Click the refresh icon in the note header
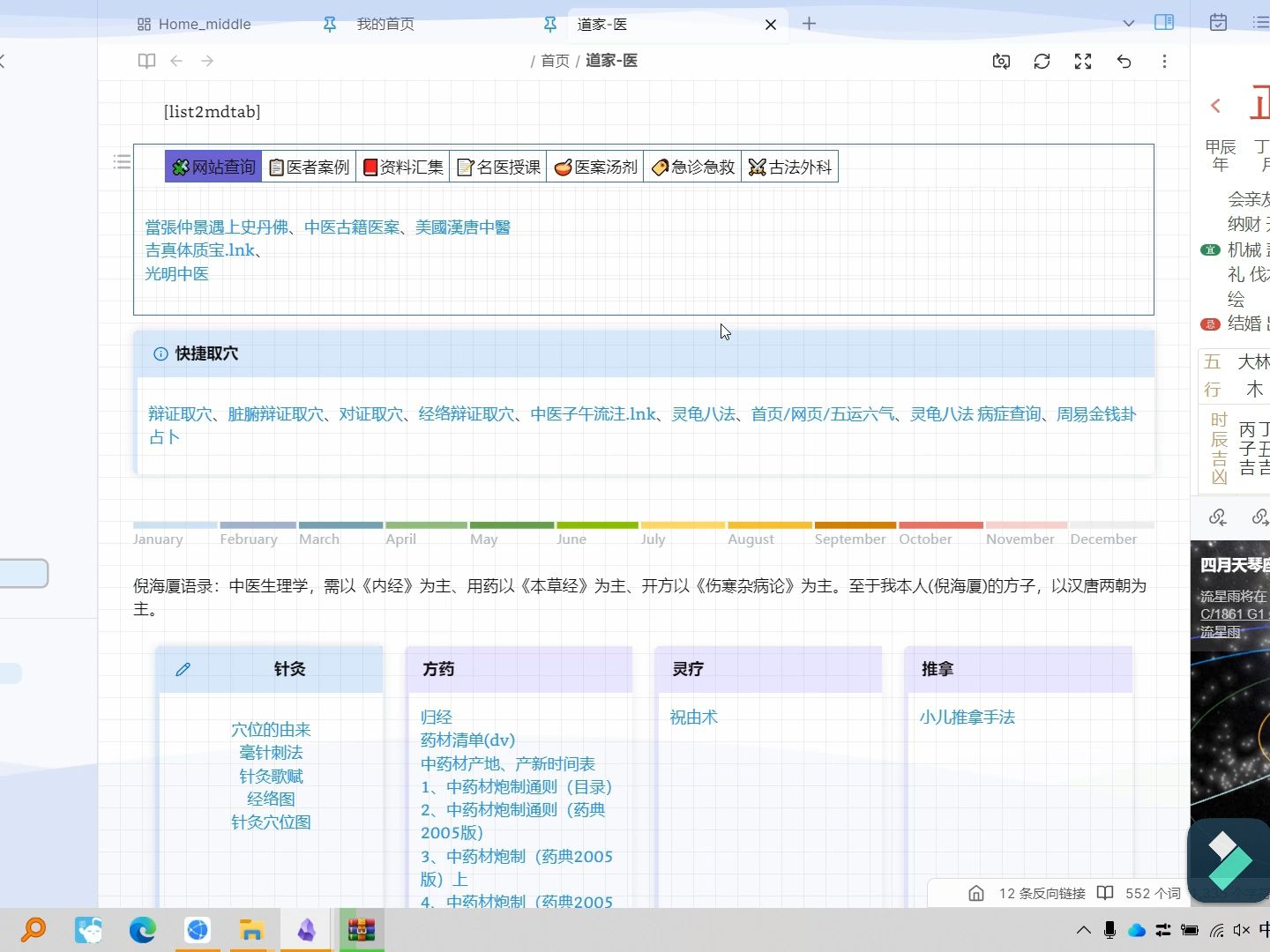Screen dimensions: 1270x952 pos(1042,61)
